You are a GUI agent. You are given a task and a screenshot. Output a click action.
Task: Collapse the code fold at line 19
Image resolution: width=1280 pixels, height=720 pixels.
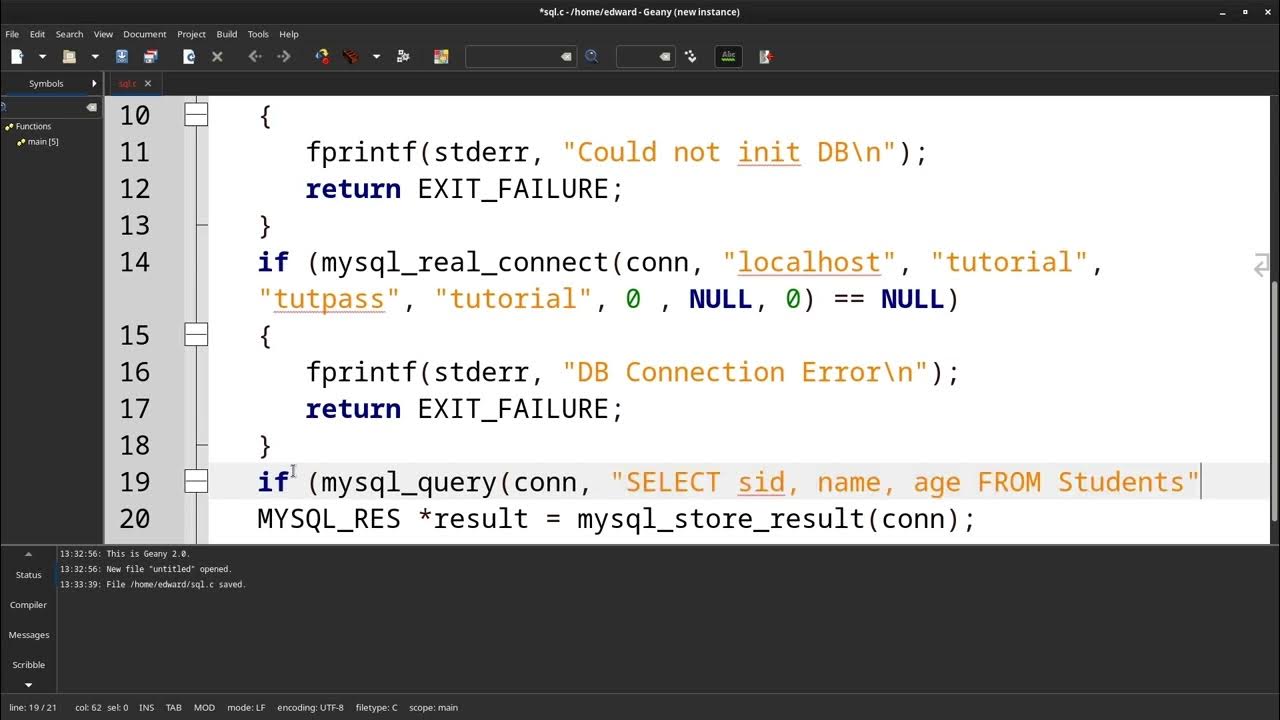[x=196, y=482]
